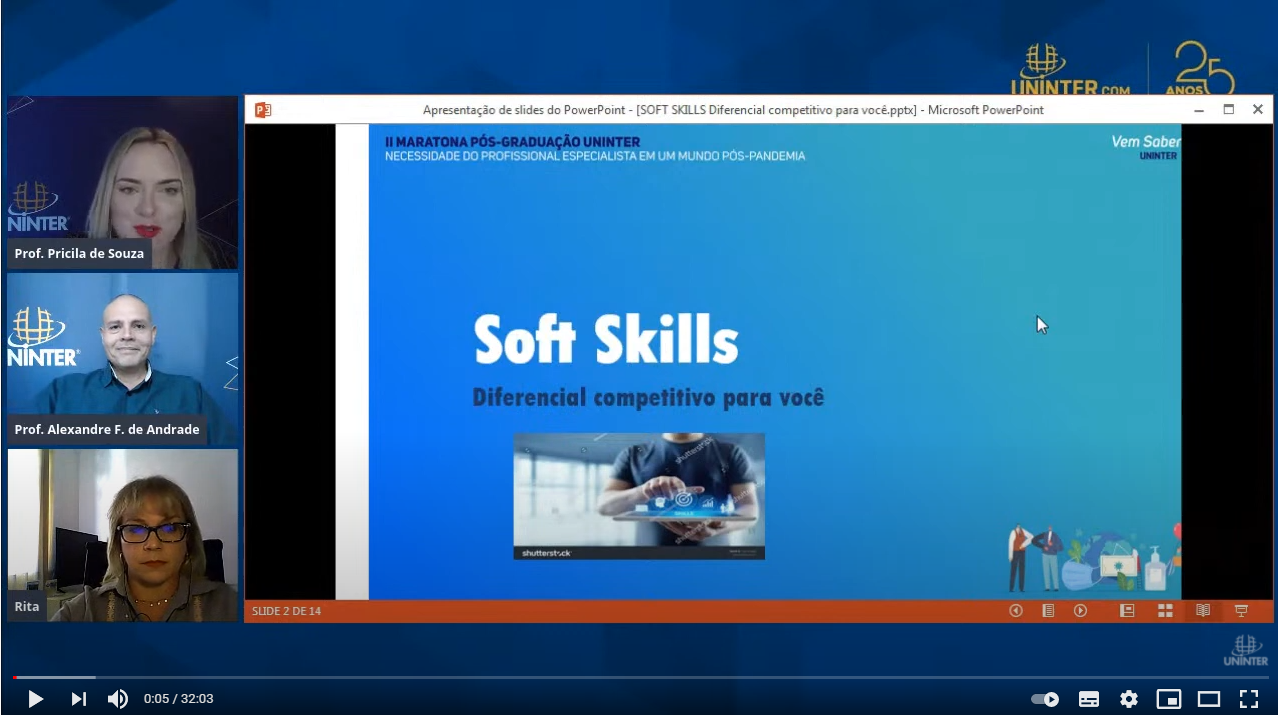The height and width of the screenshot is (715, 1278).
Task: Toggle the autoplay switch
Action: [x=1045, y=699]
